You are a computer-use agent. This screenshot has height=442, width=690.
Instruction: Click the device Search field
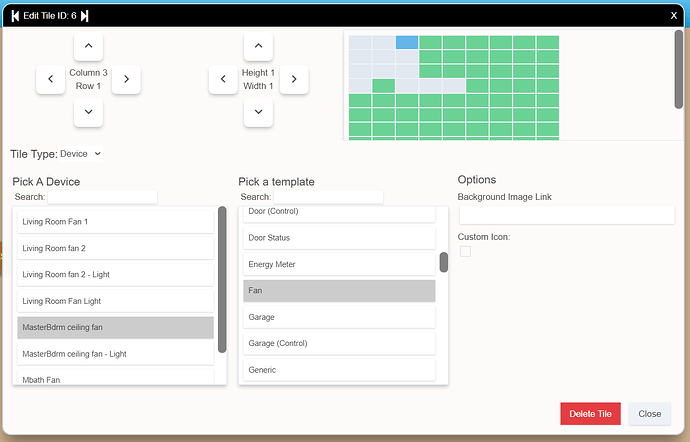click(x=102, y=197)
